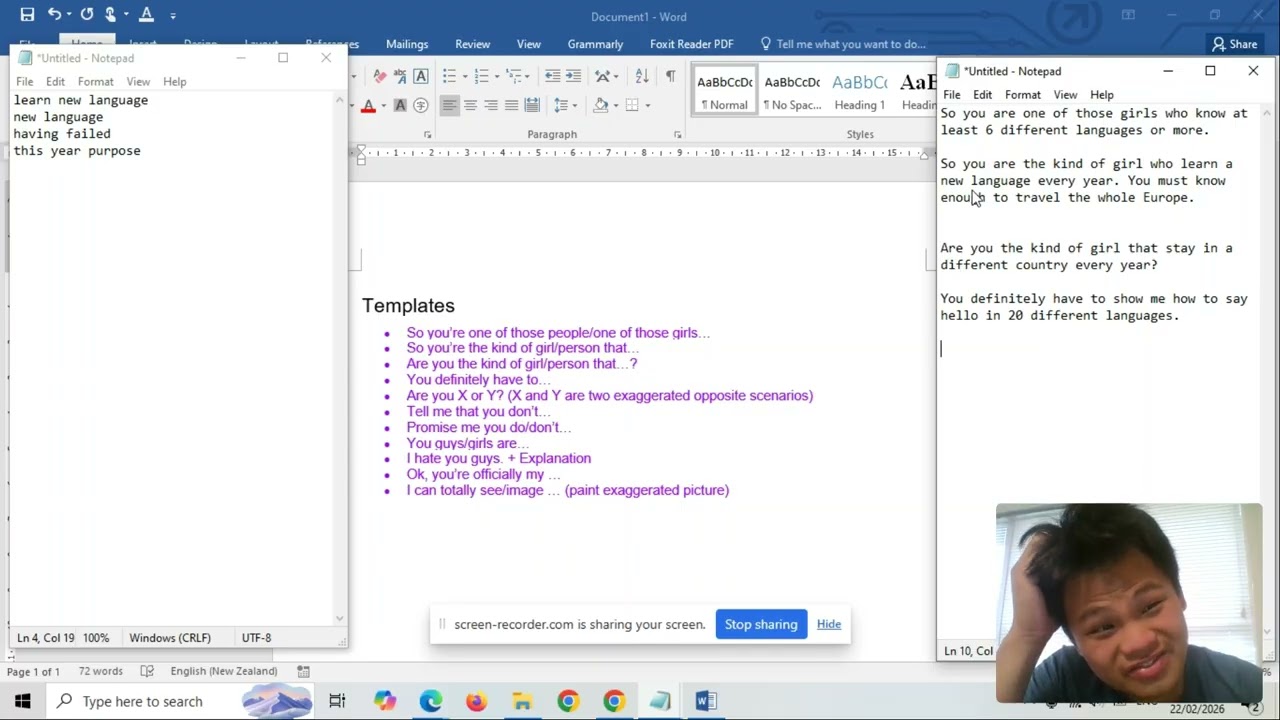The height and width of the screenshot is (720, 1280).
Task: Toggle Justify alignment
Action: tap(511, 105)
